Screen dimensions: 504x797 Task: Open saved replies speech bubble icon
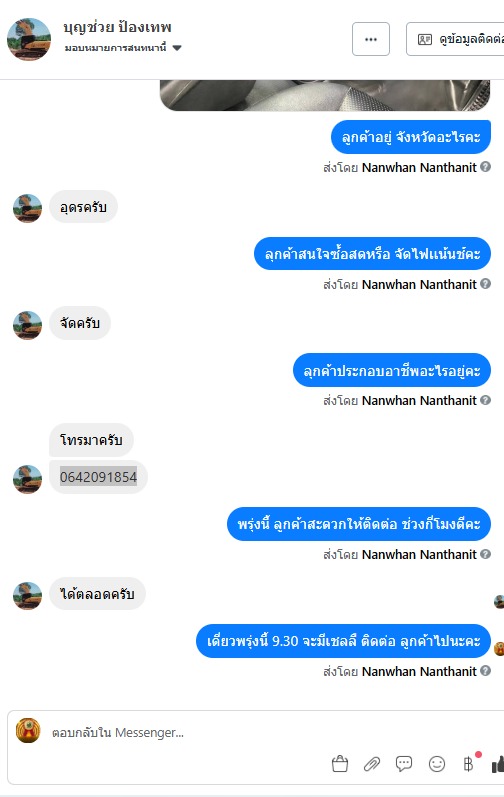404,763
